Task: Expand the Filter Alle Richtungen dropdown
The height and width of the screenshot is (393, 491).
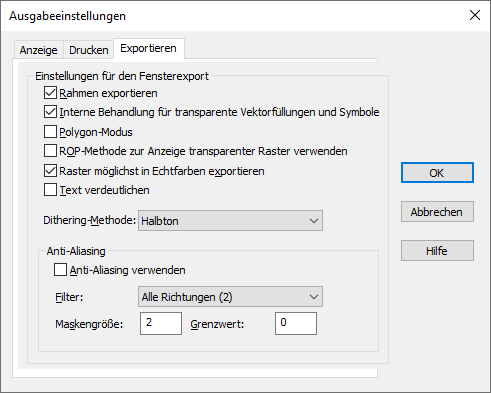Action: [x=230, y=297]
